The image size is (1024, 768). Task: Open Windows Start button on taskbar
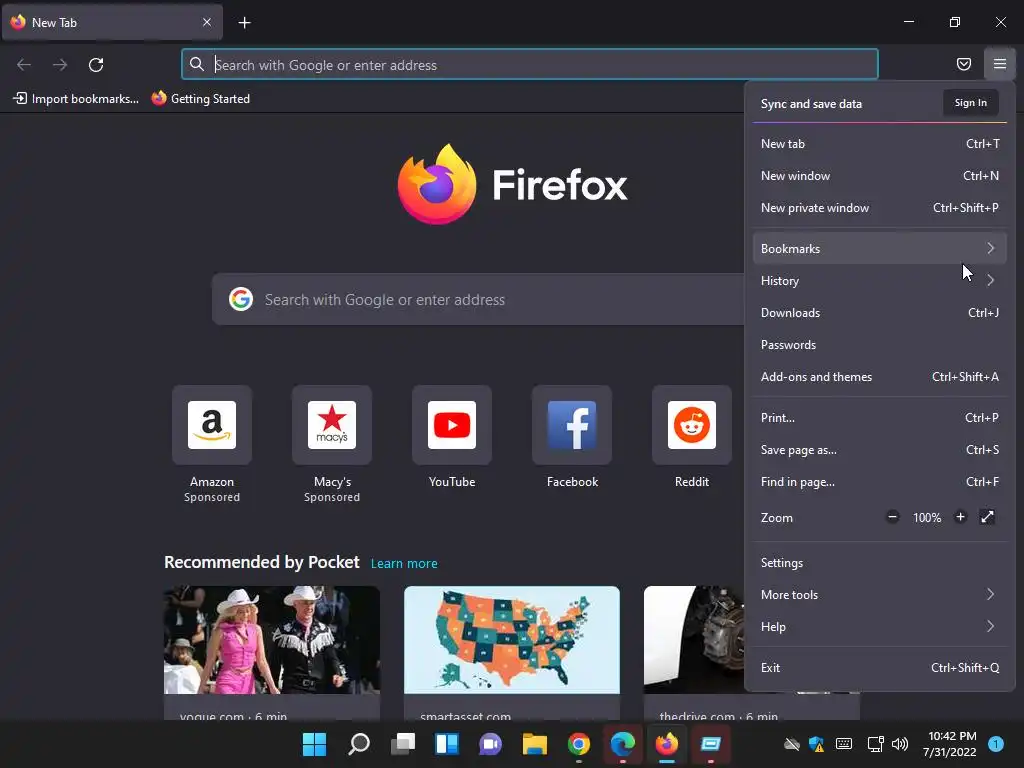click(314, 744)
